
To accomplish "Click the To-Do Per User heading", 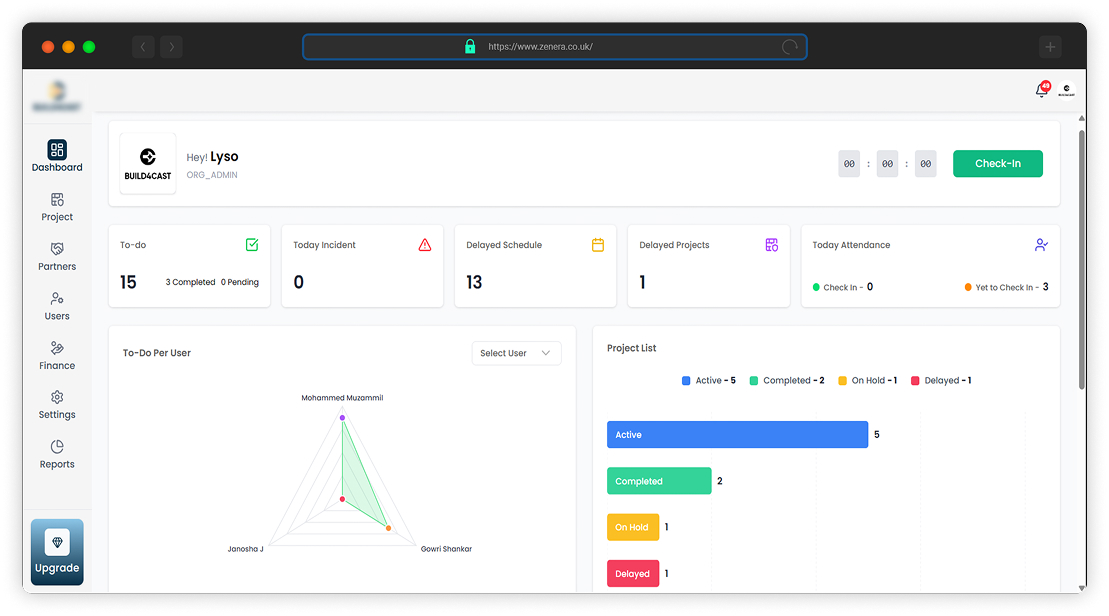I will click(x=157, y=353).
